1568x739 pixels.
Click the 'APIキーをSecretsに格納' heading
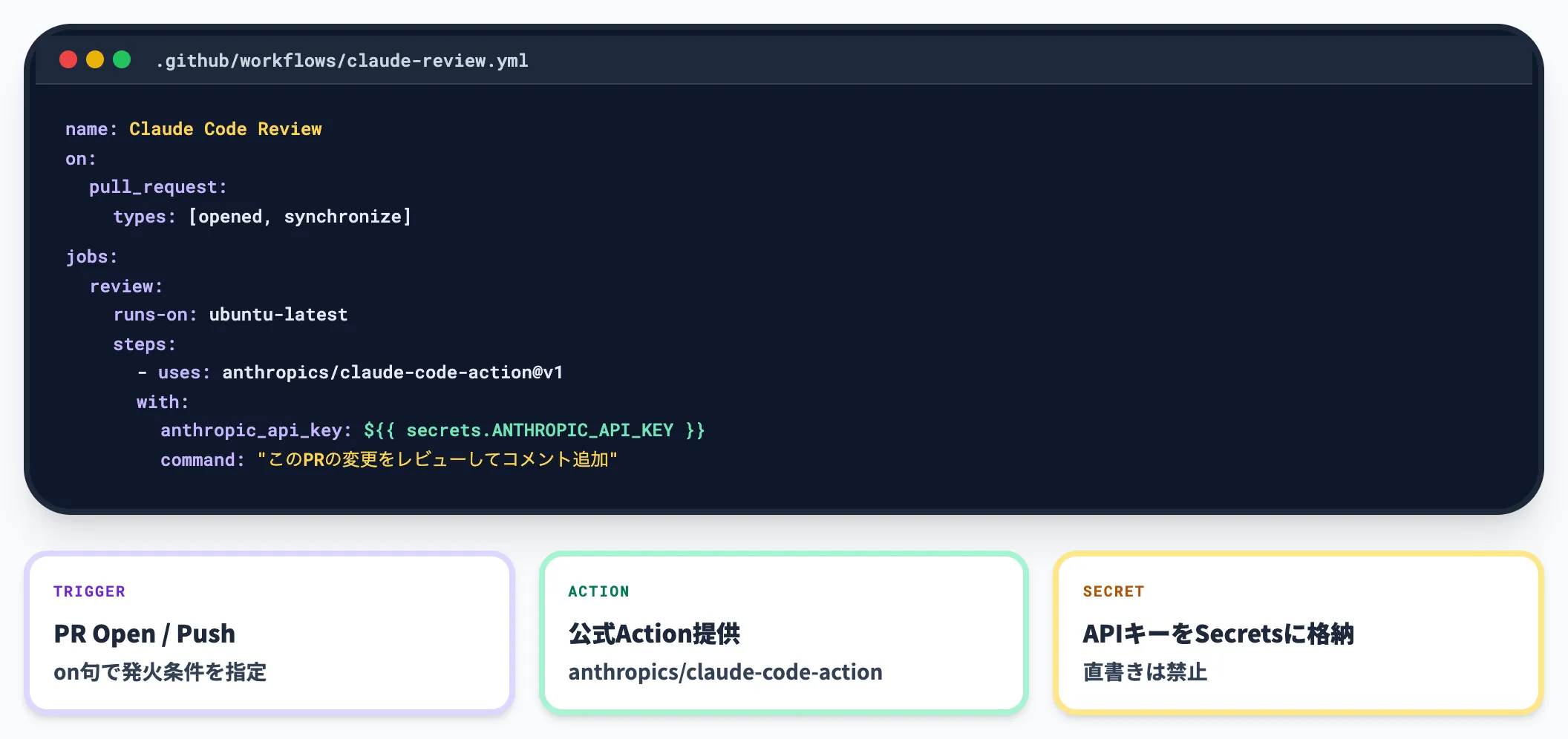[1218, 634]
